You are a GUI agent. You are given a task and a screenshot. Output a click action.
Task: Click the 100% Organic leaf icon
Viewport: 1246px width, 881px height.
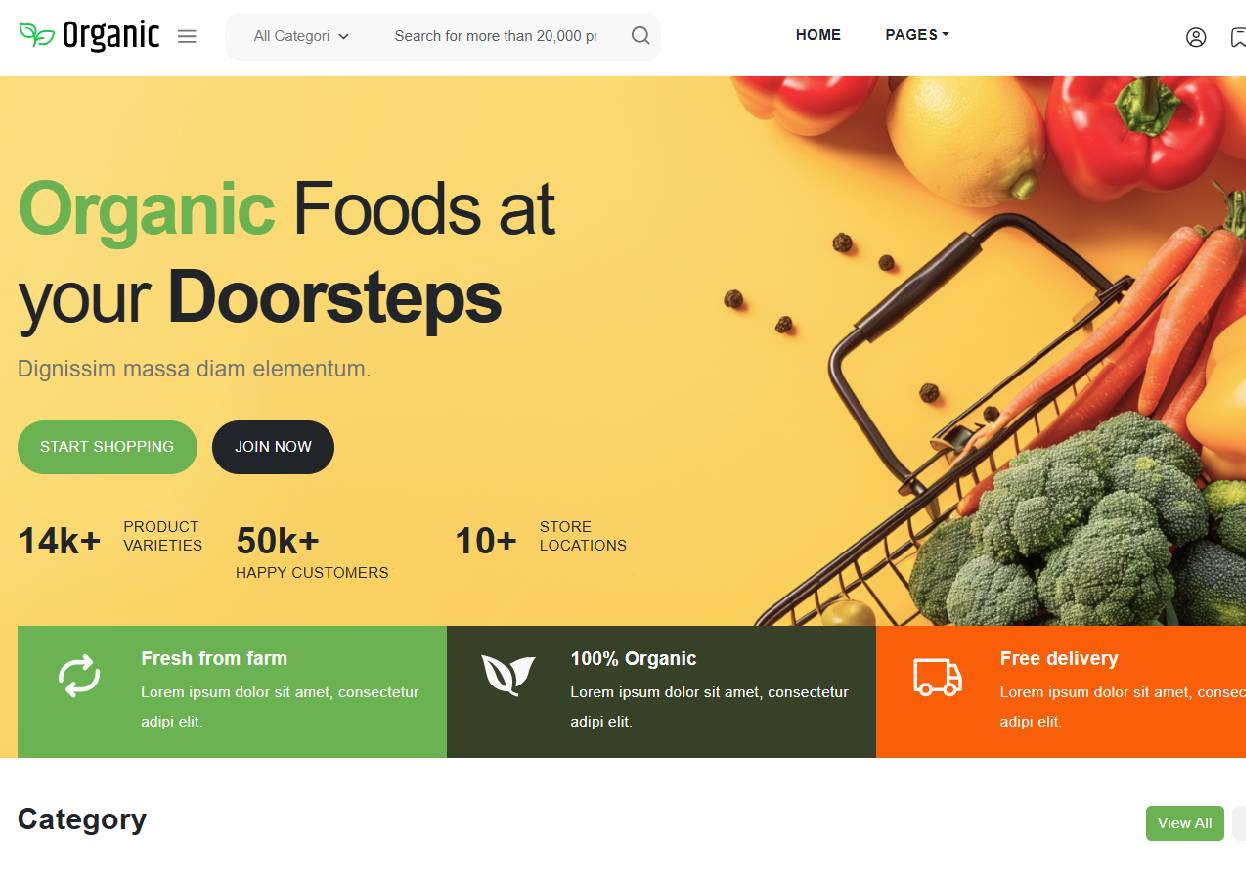point(508,675)
